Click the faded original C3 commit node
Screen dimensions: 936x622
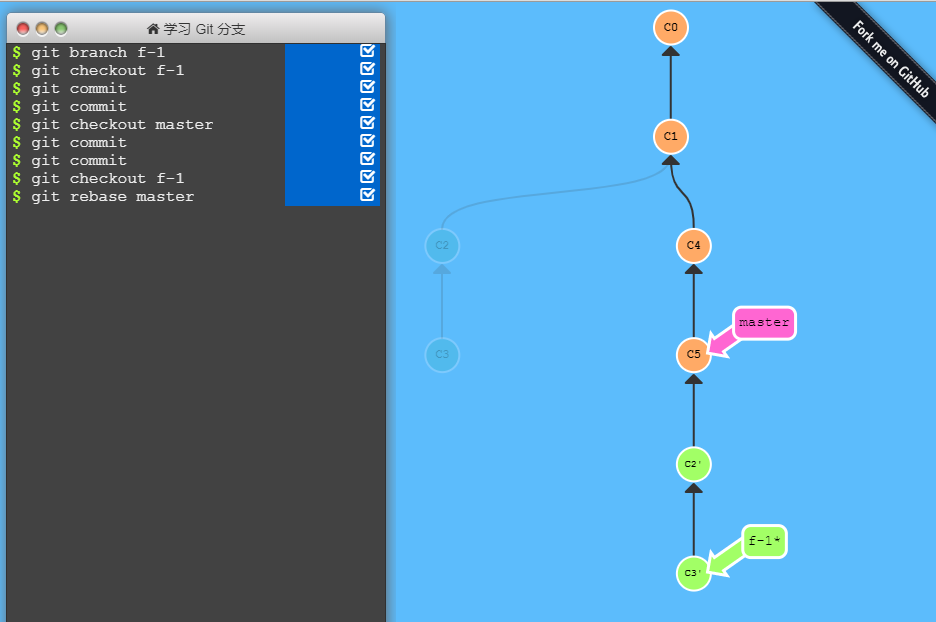[442, 355]
